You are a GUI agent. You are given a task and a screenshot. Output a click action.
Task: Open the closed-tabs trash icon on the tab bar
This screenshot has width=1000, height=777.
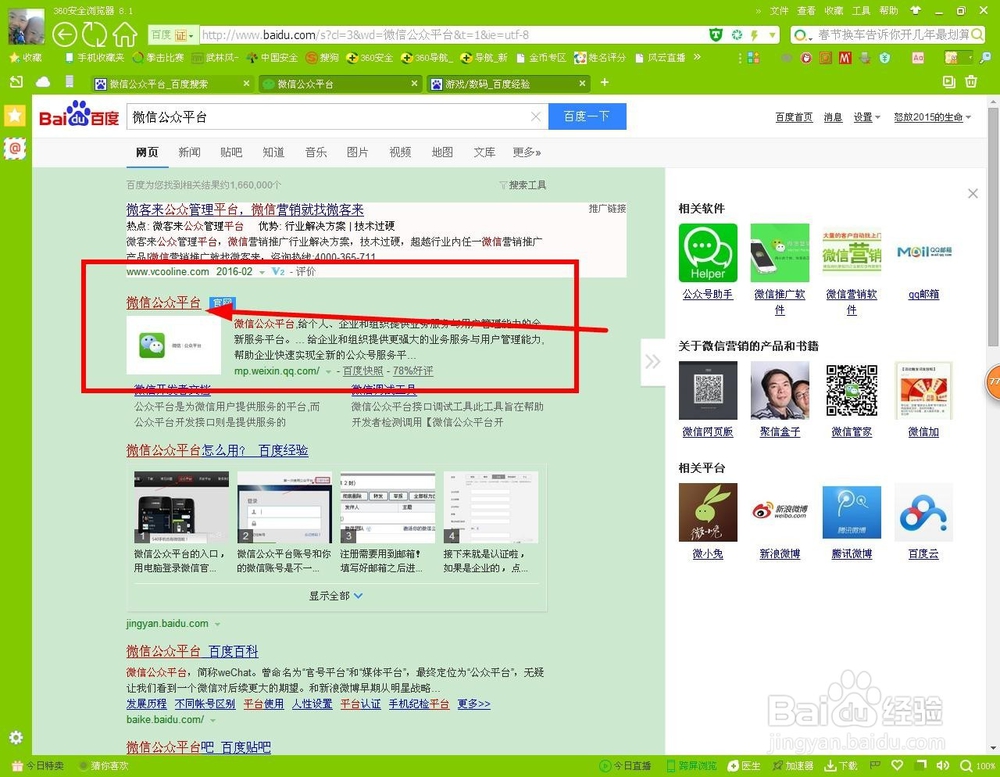pyautogui.click(x=971, y=82)
